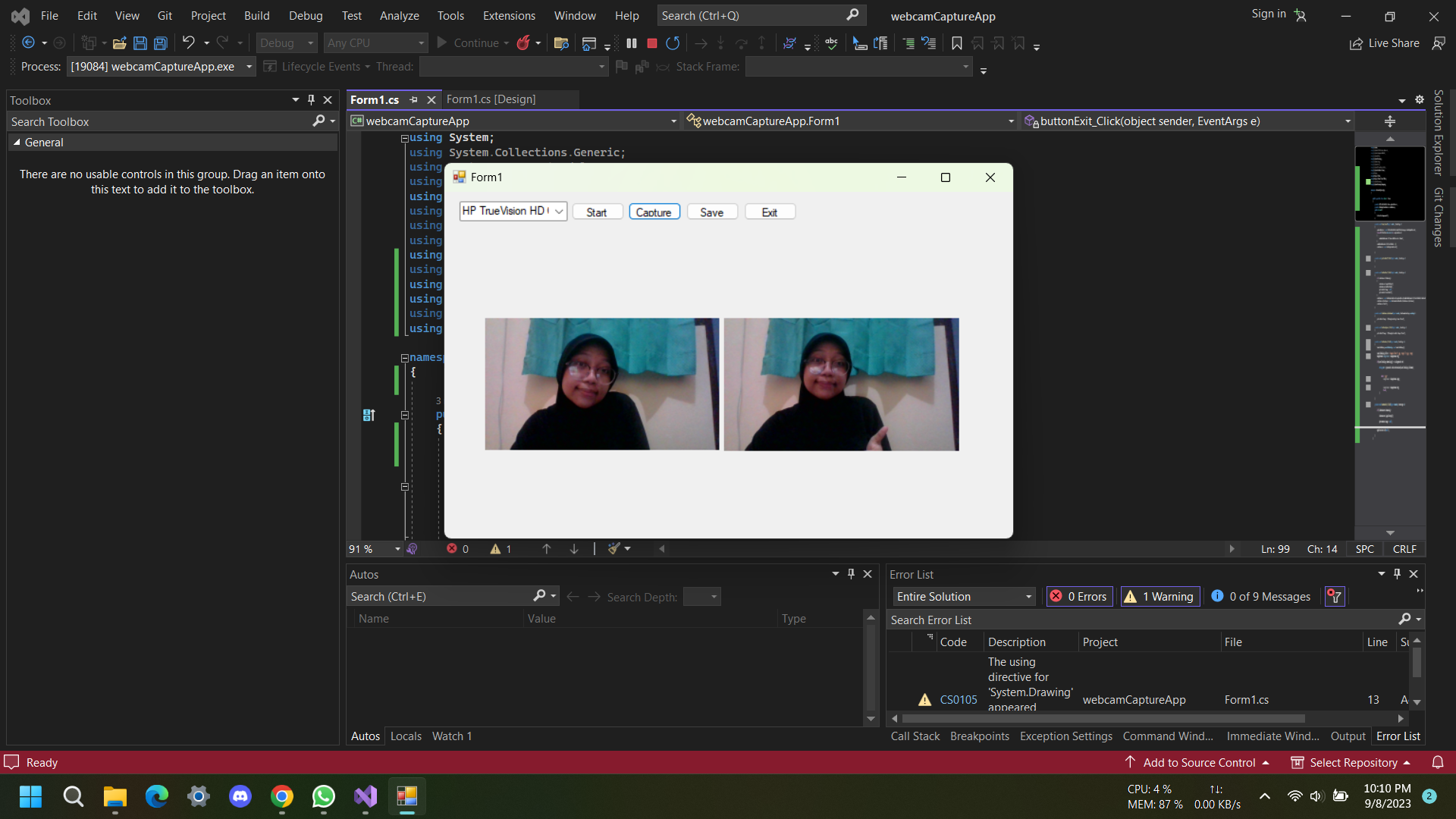The width and height of the screenshot is (1456, 819).
Task: Click the Search Toolbox input field
Action: coord(159,121)
